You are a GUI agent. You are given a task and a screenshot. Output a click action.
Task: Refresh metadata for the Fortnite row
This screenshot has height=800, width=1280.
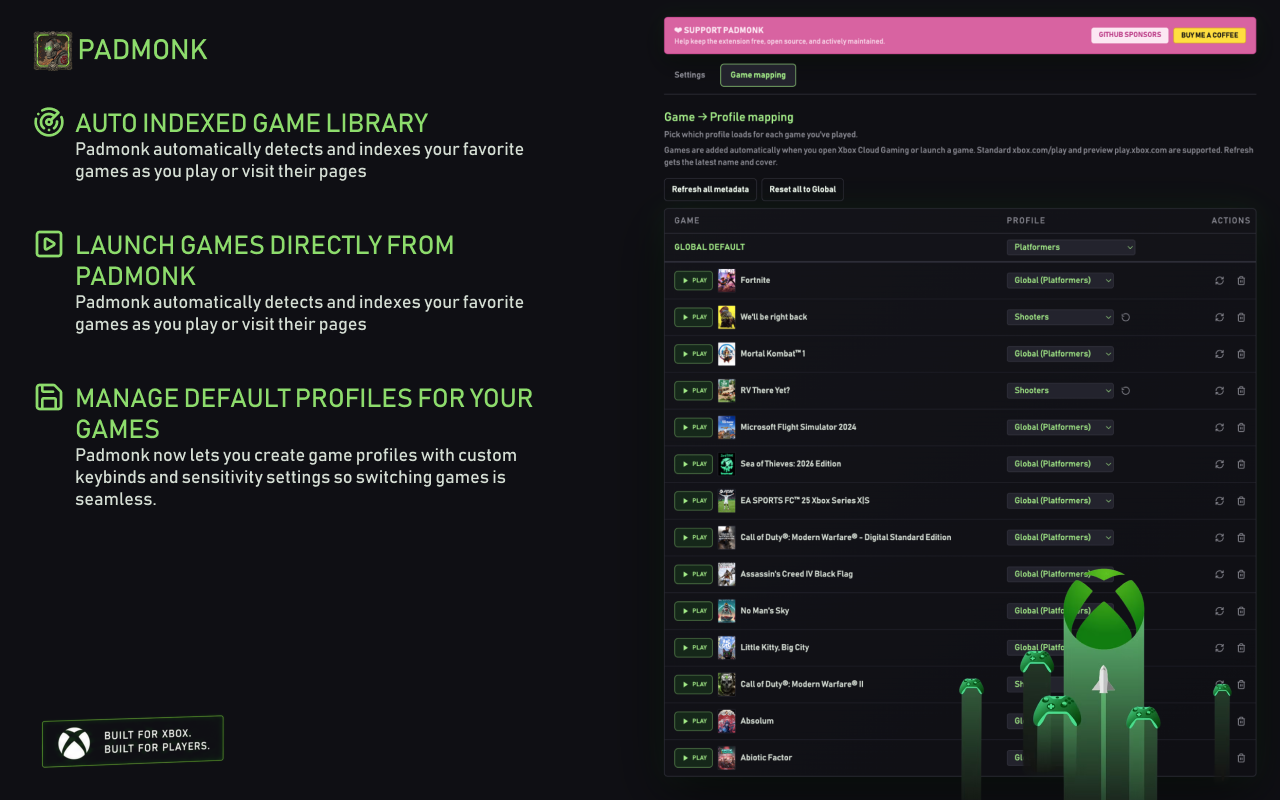(x=1219, y=281)
